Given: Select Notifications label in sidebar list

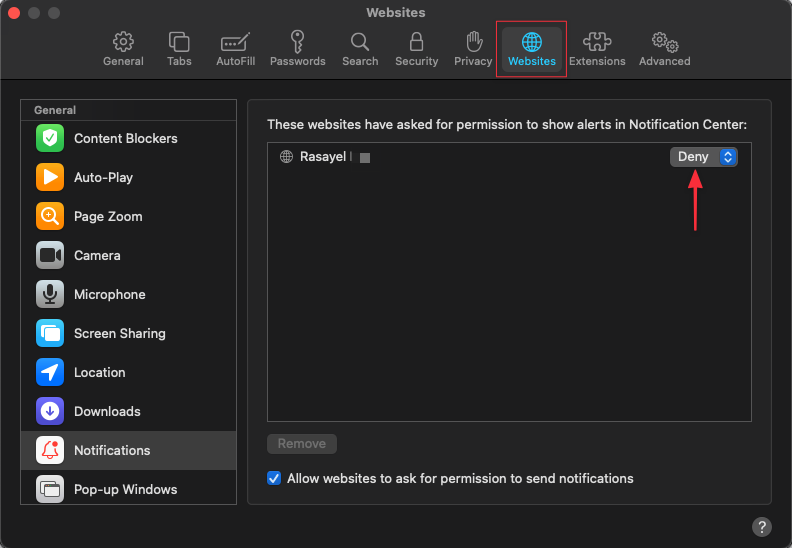Looking at the screenshot, I should pos(112,451).
